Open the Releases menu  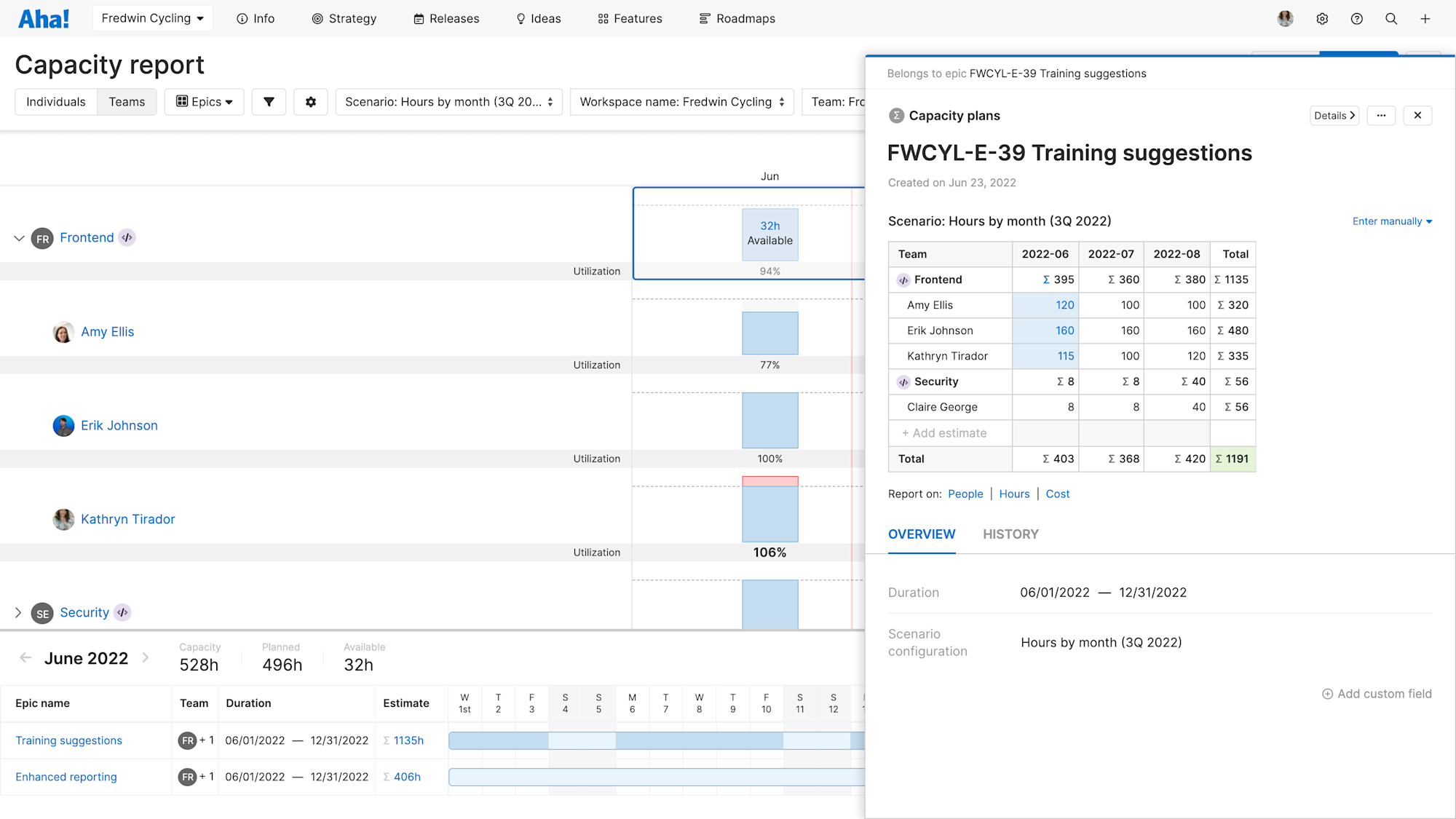click(446, 18)
